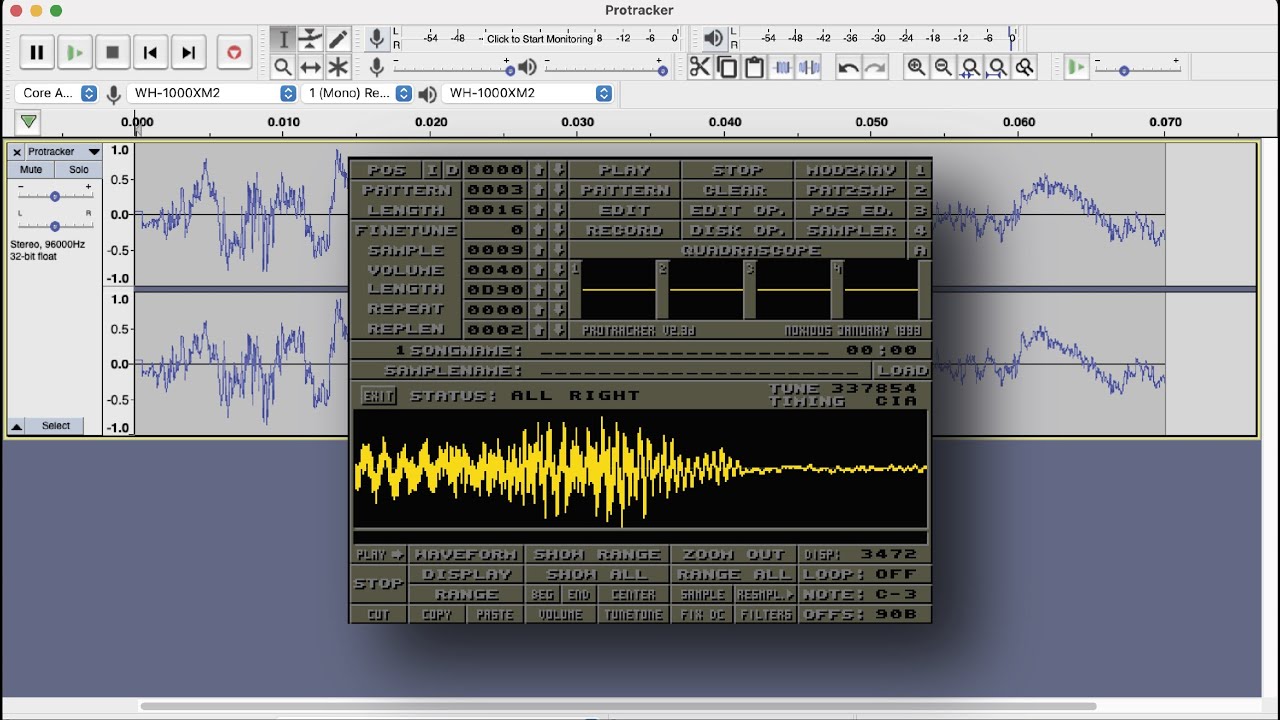
Task: Click the Play-at-speed green button
Action: point(1076,67)
